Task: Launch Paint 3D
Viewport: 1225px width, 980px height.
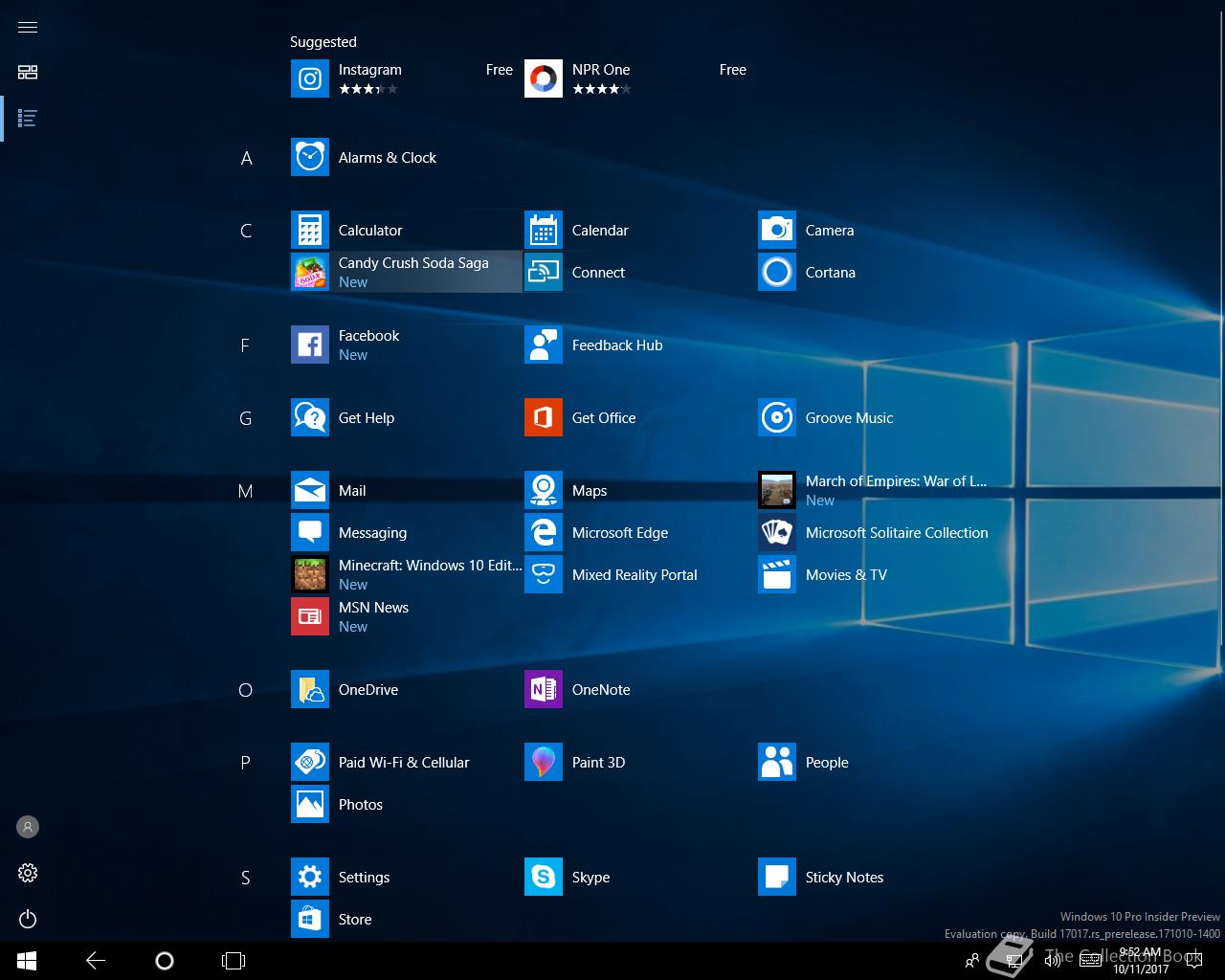Action: click(x=639, y=762)
